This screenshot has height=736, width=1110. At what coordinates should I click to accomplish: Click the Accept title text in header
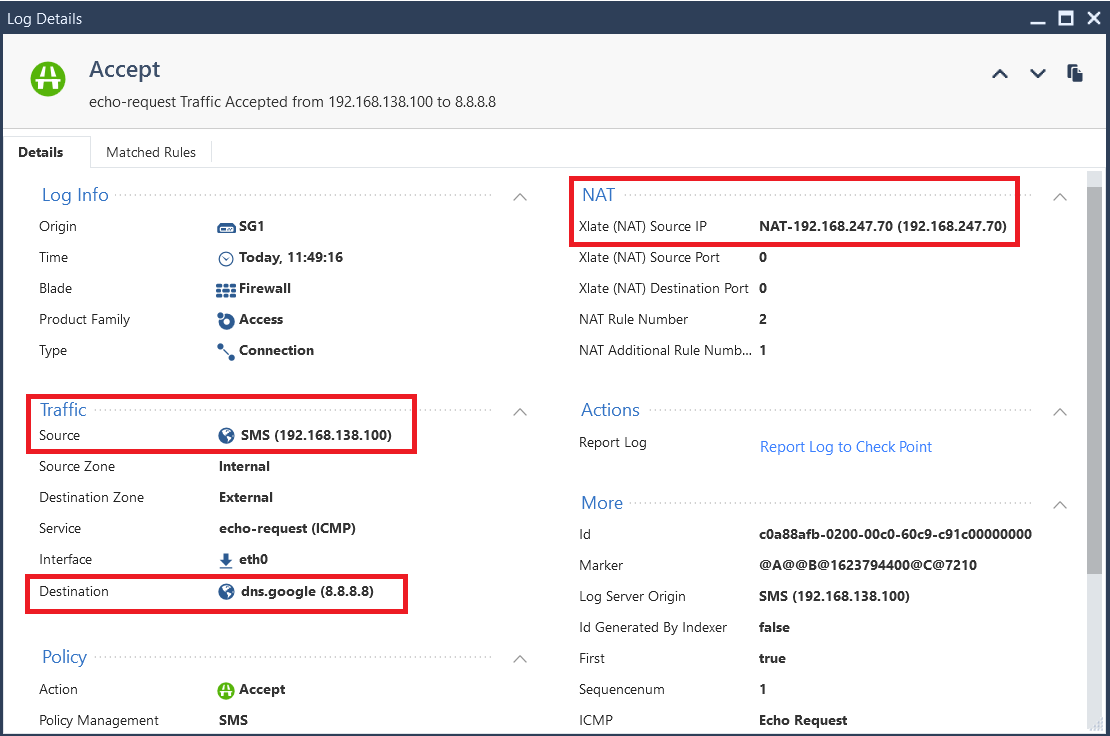125,69
